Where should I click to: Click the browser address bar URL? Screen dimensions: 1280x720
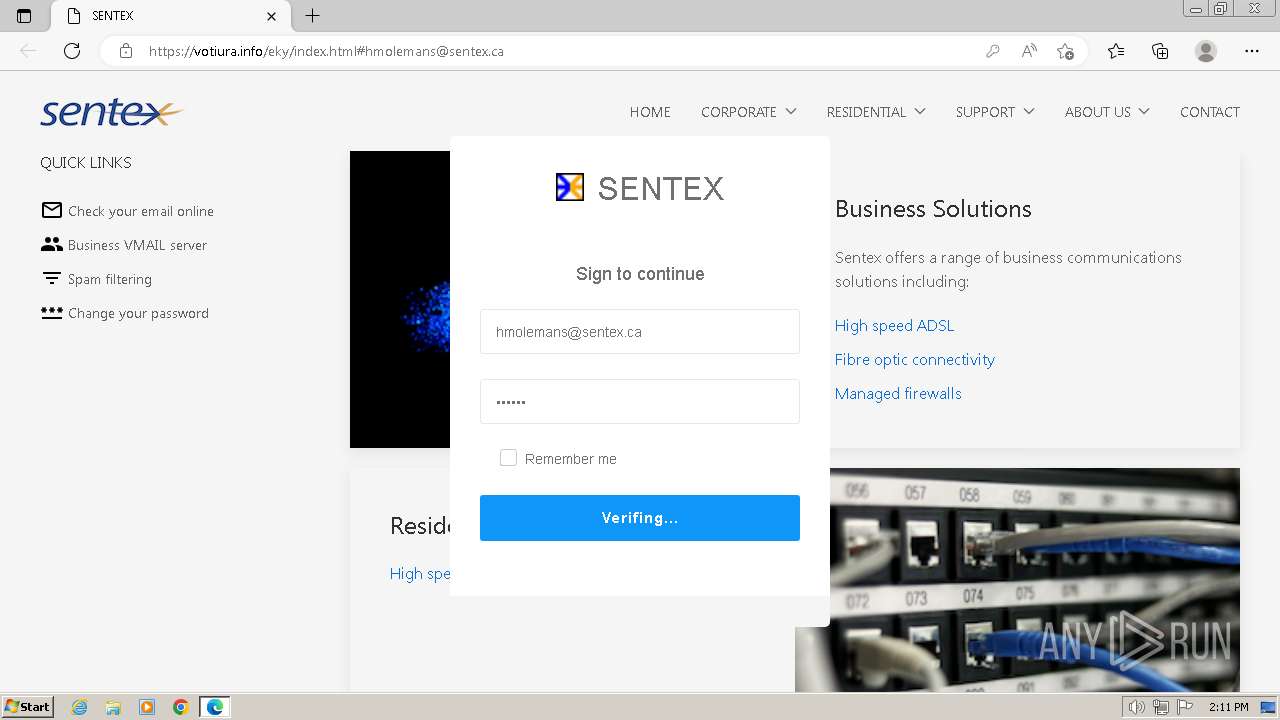(326, 51)
